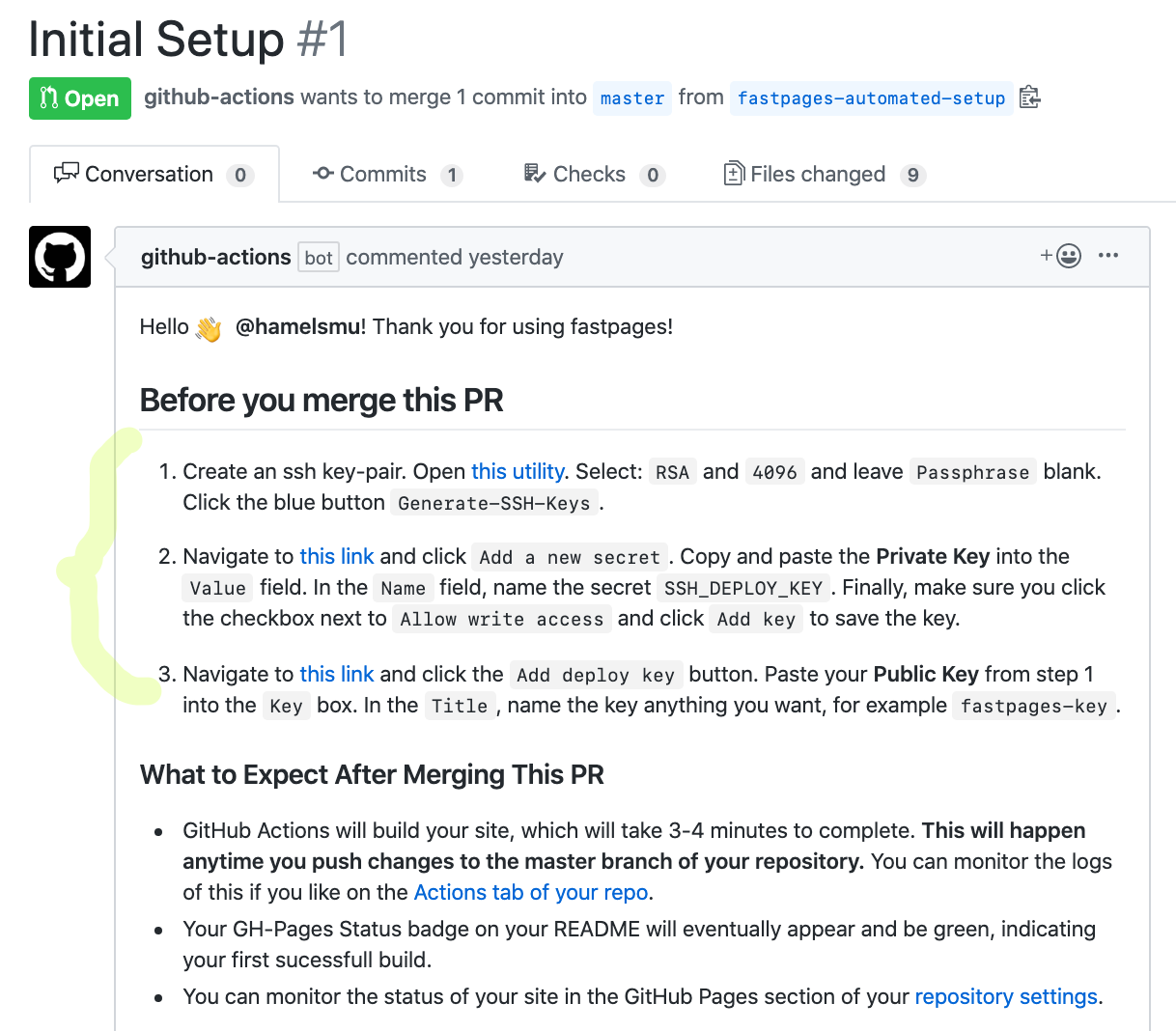View the Files changed tab
This screenshot has height=1031, width=1176.
pyautogui.click(x=825, y=175)
